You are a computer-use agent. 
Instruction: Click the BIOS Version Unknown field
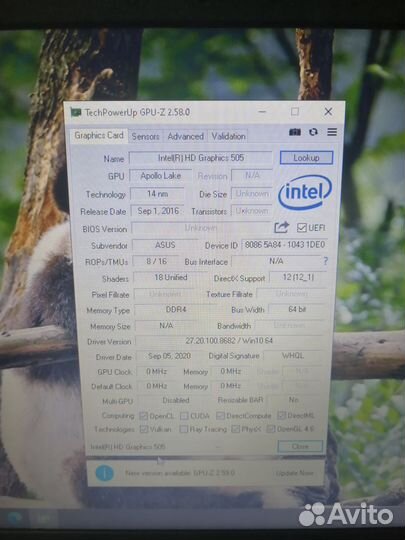click(x=201, y=228)
